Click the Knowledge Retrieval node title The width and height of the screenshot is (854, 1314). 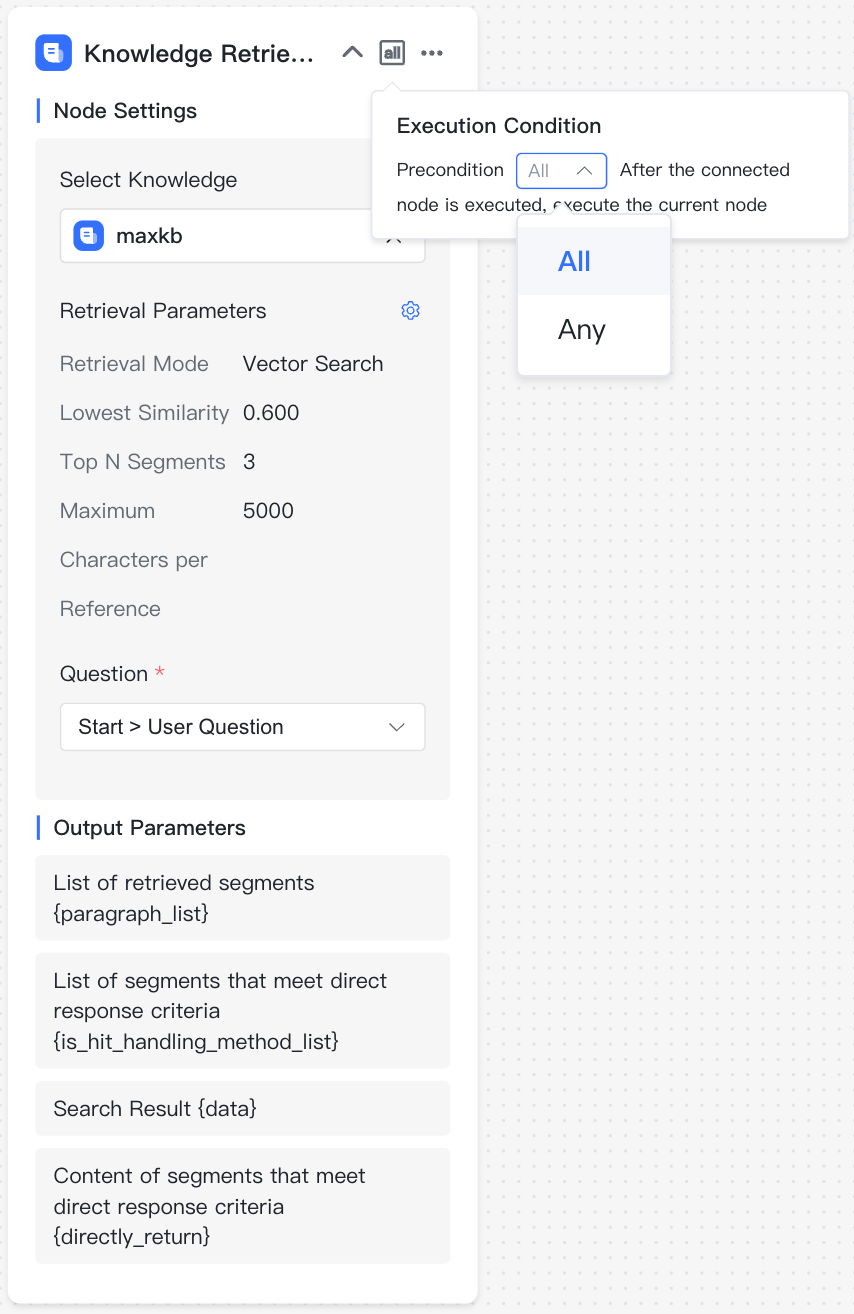199,54
